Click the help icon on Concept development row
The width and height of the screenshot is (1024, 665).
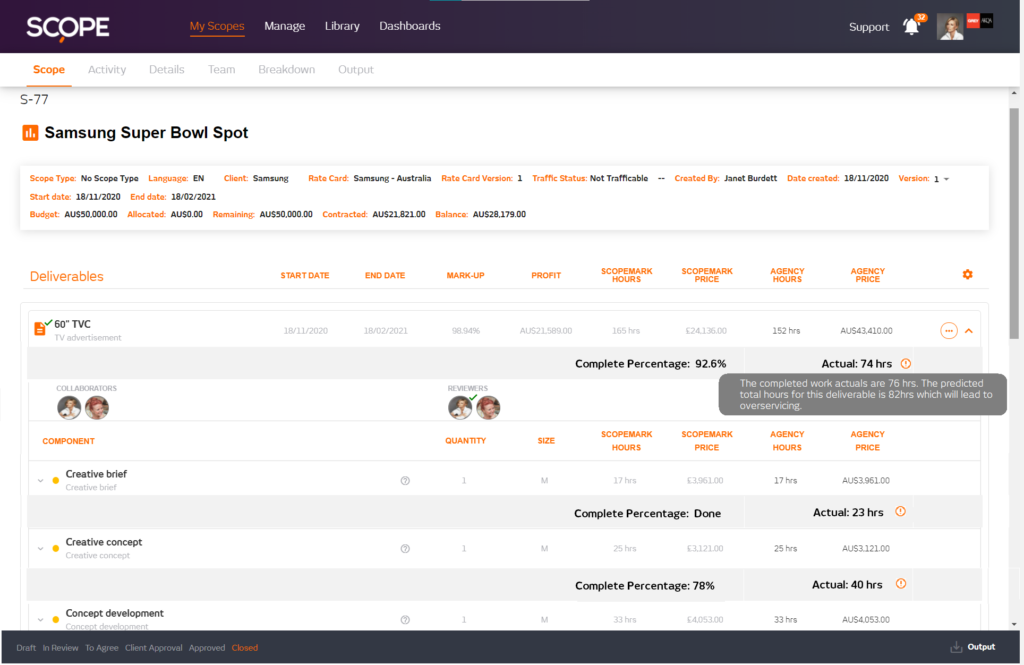(x=405, y=620)
